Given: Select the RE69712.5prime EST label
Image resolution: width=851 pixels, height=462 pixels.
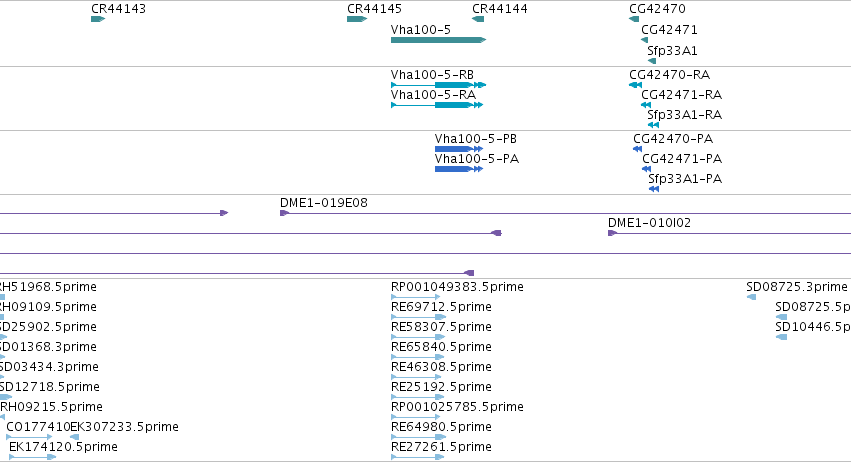Looking at the screenshot, I should click(x=441, y=307).
